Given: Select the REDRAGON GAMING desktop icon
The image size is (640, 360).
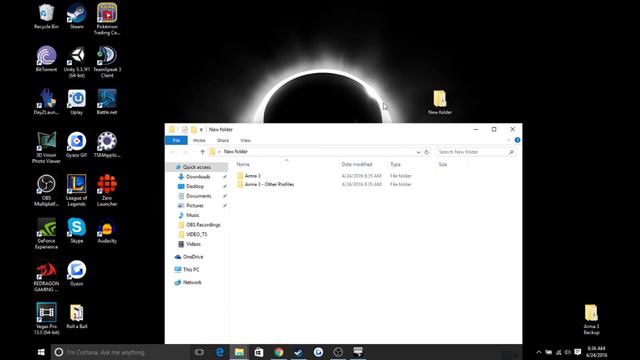Looking at the screenshot, I should click(x=46, y=276).
